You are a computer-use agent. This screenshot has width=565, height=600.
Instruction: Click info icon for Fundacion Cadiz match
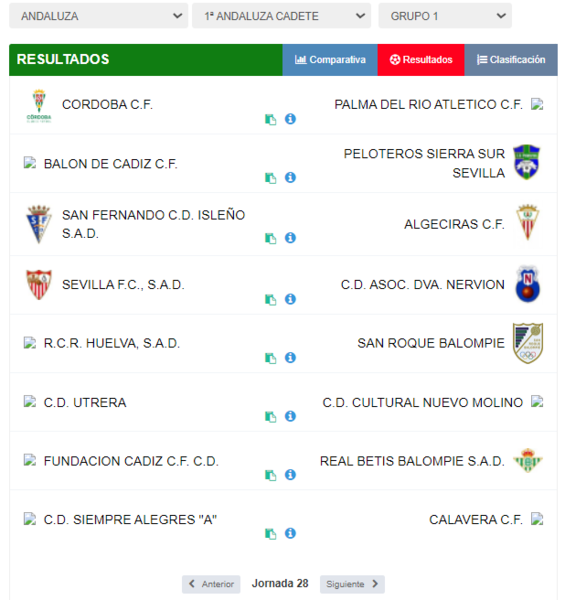[x=290, y=474]
